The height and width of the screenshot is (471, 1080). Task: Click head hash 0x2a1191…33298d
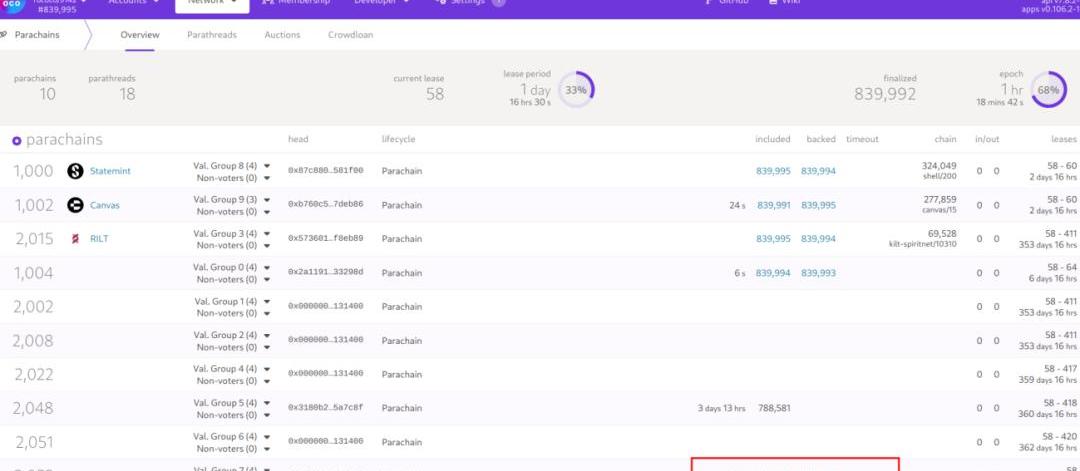click(x=326, y=272)
